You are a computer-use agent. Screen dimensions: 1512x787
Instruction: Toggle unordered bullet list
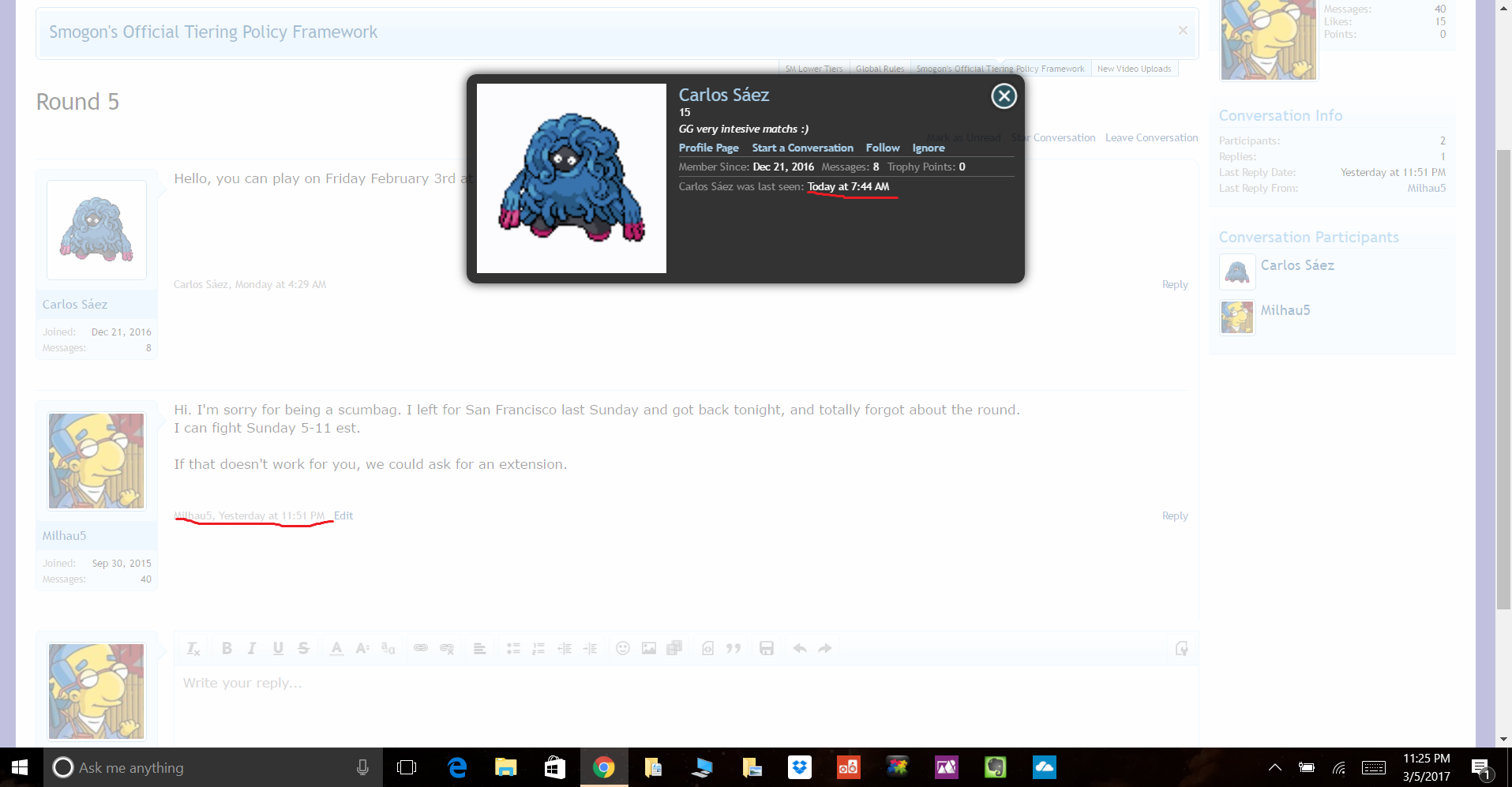[x=513, y=648]
